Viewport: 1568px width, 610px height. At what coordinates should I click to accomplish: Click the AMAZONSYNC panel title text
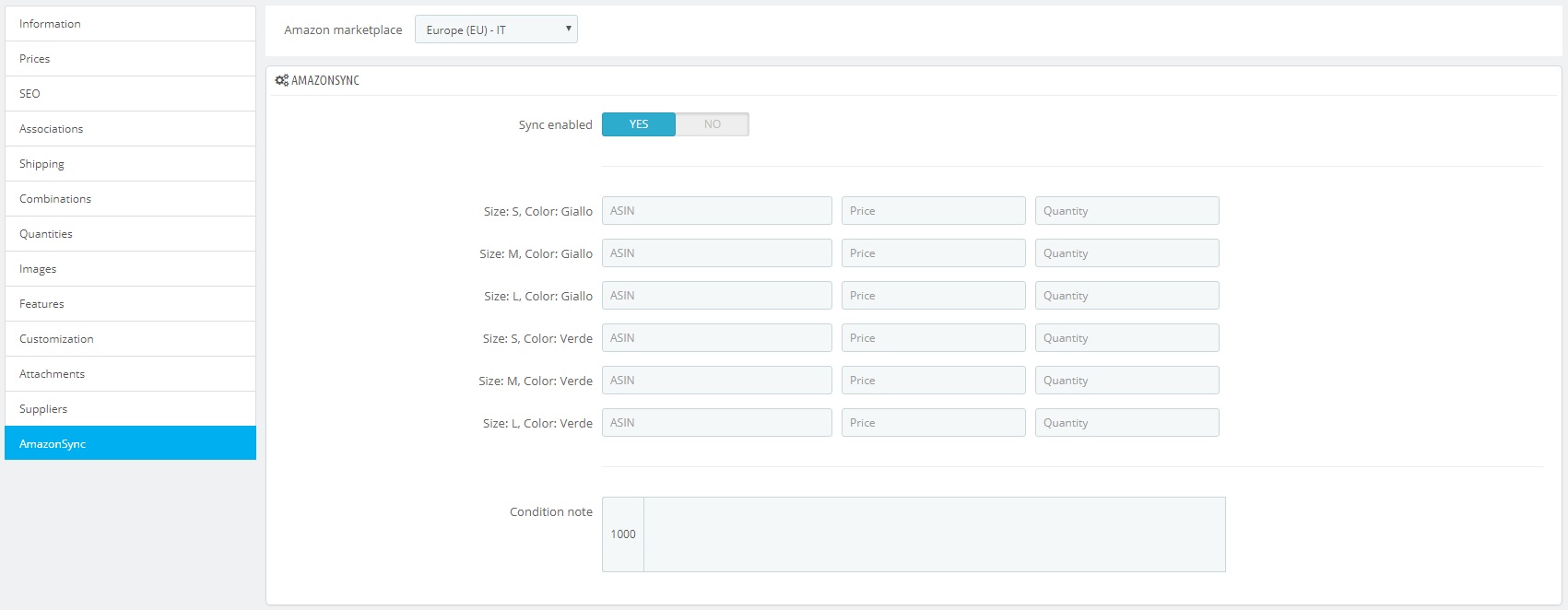(325, 80)
